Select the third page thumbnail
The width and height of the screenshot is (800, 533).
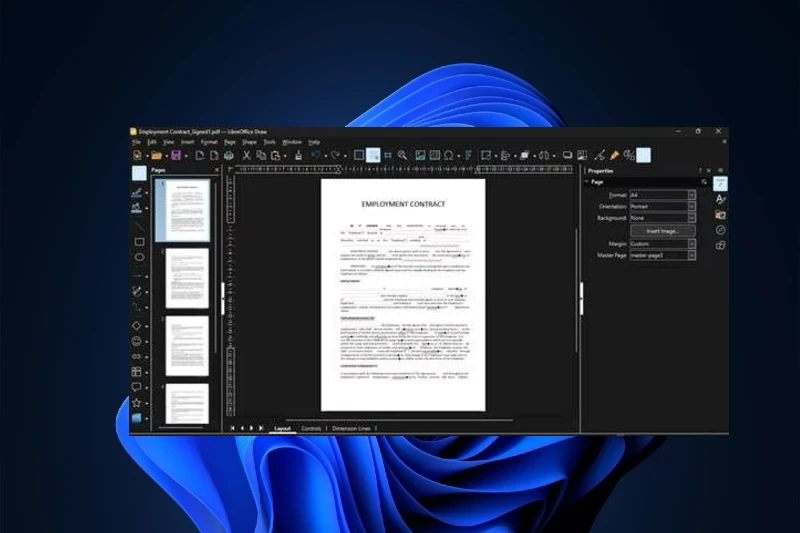[x=187, y=346]
